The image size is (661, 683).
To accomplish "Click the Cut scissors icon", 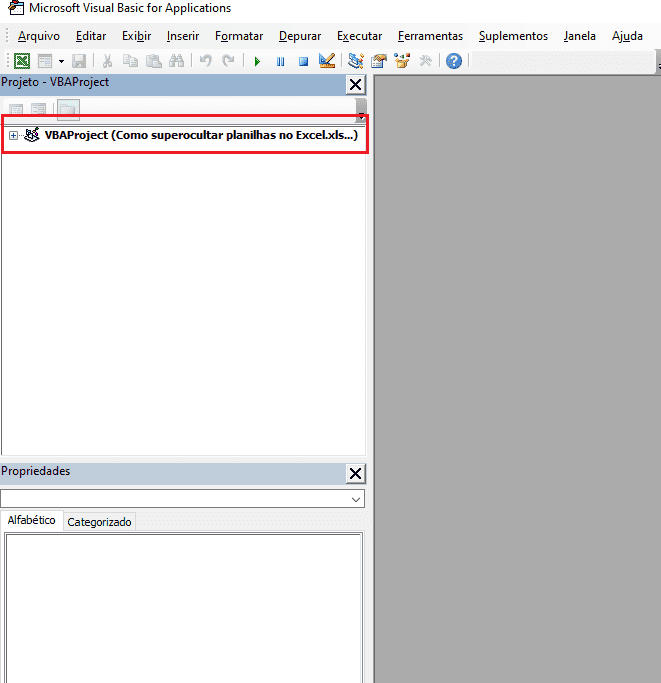I will [107, 61].
